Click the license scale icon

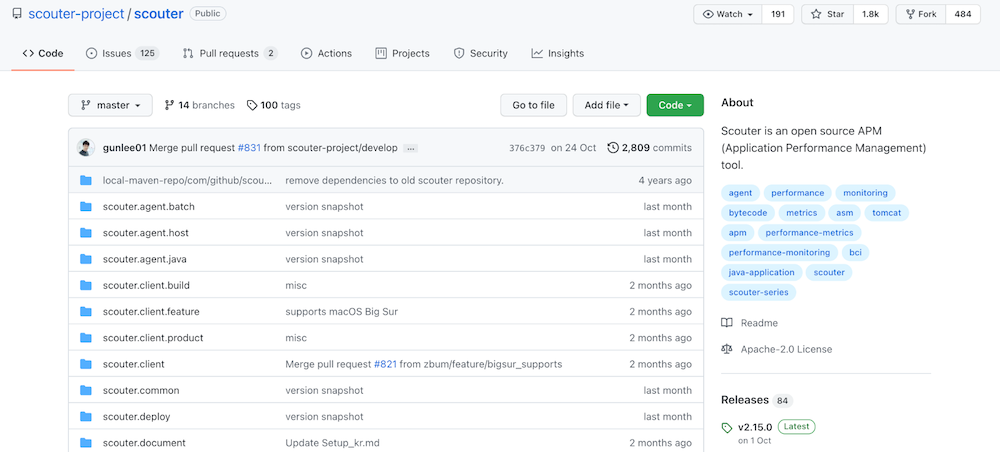727,349
